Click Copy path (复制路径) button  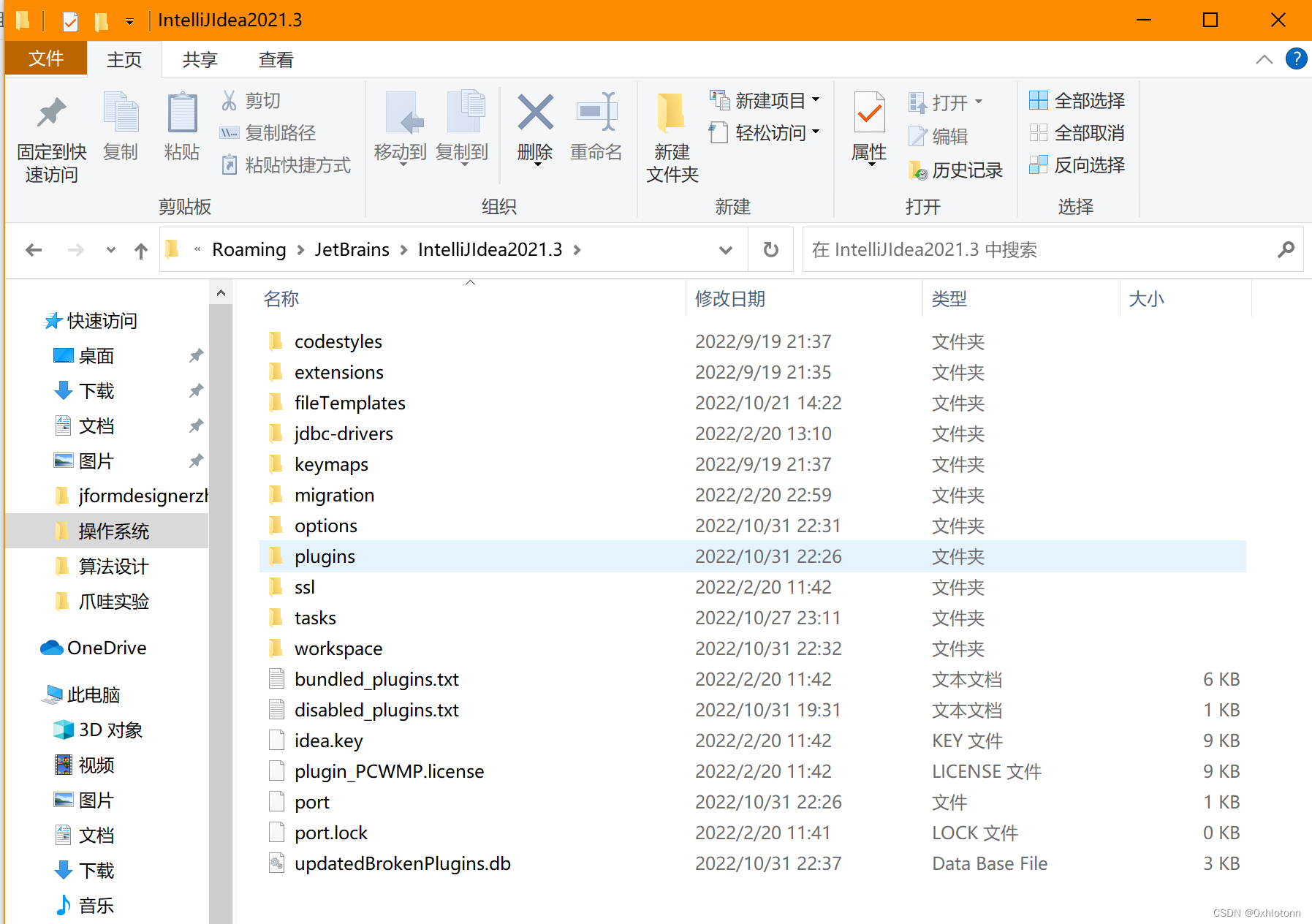268,132
